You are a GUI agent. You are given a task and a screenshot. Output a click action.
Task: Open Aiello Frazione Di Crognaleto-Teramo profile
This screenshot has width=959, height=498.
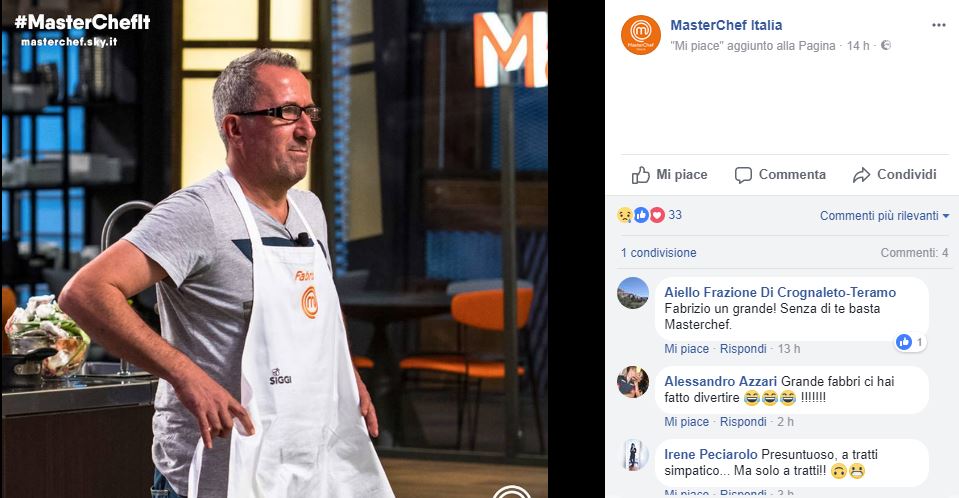click(x=780, y=292)
